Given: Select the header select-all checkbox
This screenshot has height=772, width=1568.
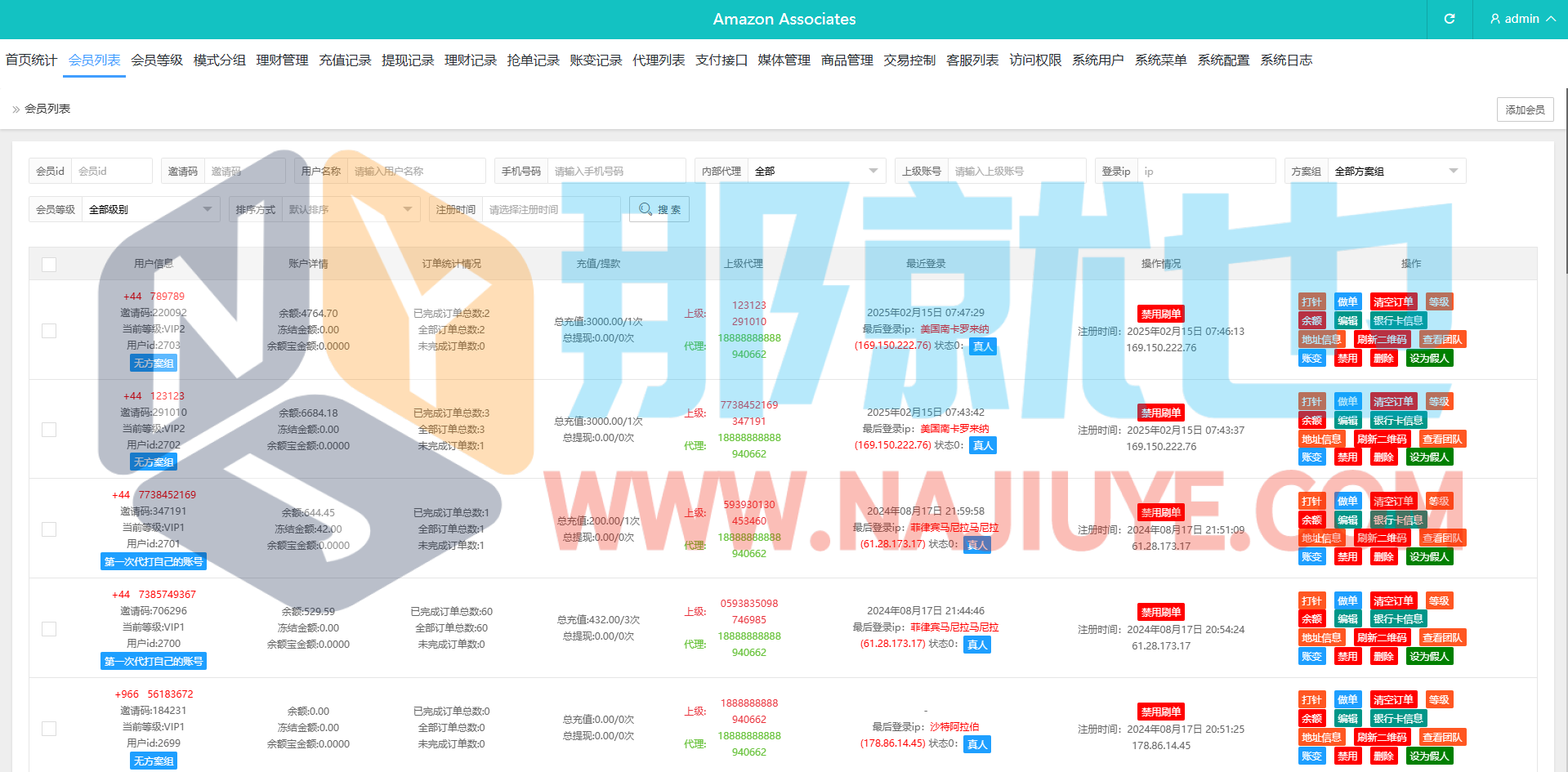Looking at the screenshot, I should click(49, 265).
